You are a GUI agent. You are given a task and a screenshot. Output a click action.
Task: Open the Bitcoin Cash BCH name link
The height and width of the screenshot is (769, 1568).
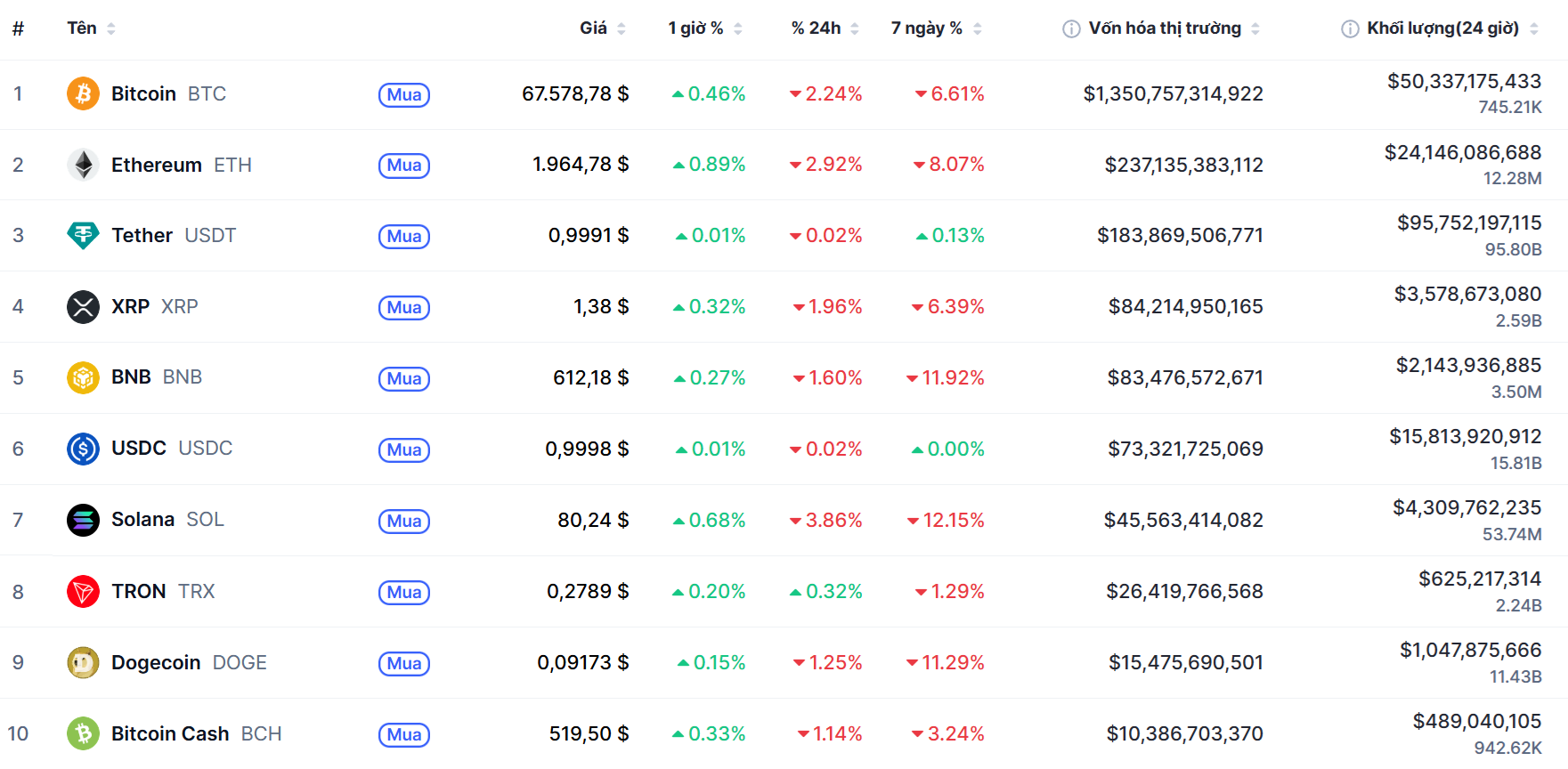197,733
